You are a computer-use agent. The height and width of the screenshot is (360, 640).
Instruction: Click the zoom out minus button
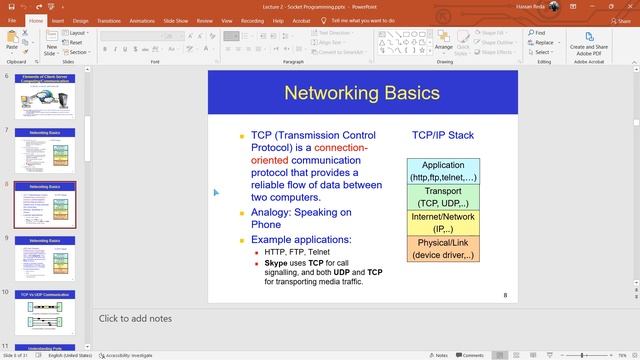pyautogui.click(x=562, y=356)
